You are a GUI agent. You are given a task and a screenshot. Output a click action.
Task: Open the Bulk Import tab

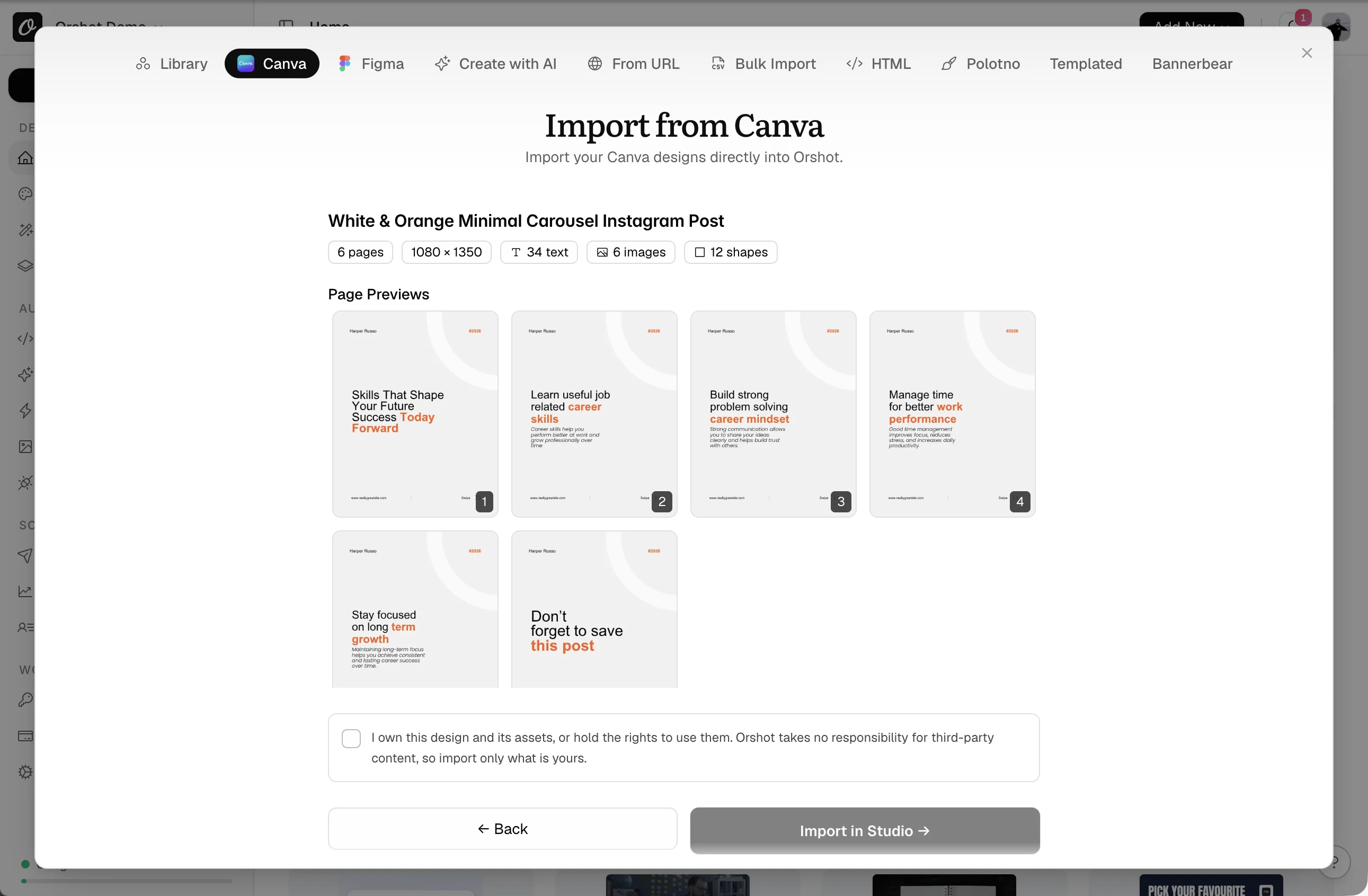(763, 64)
